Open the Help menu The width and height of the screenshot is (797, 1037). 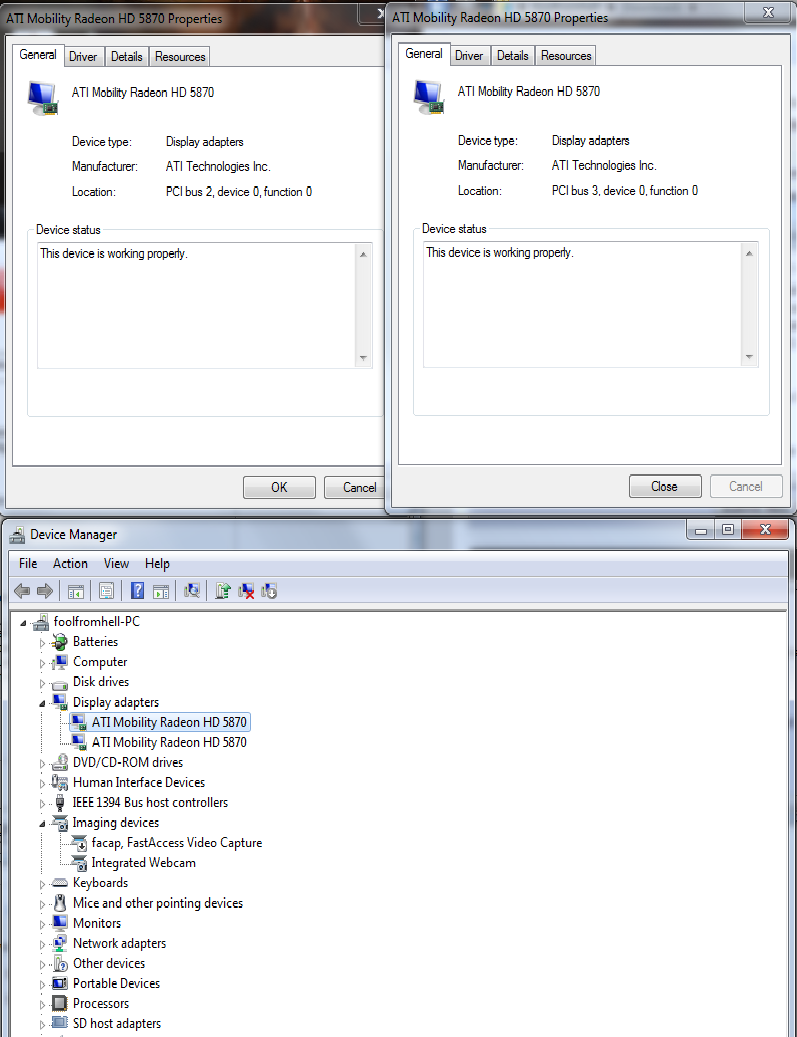(157, 563)
